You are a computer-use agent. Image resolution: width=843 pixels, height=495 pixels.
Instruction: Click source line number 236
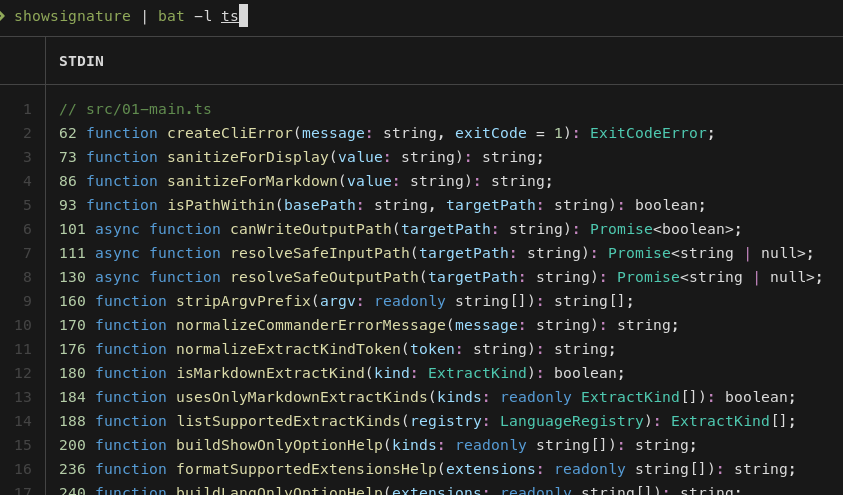click(72, 469)
